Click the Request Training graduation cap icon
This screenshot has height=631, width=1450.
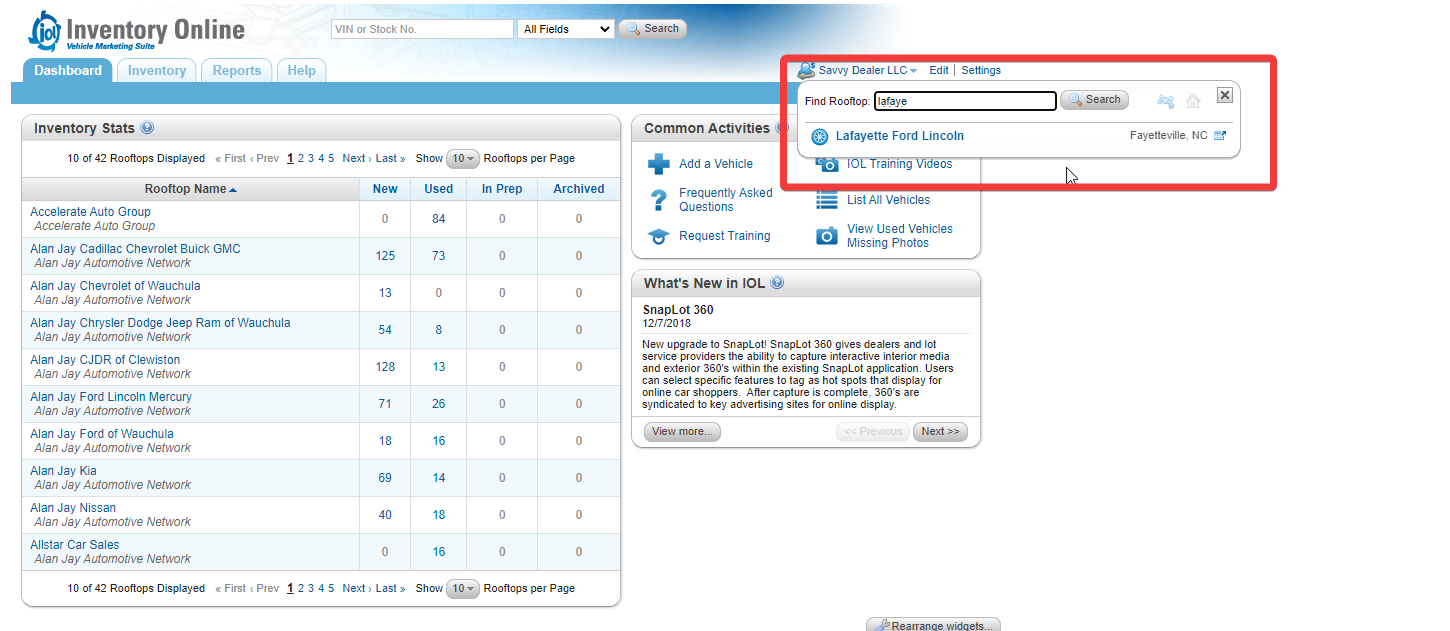coord(659,236)
